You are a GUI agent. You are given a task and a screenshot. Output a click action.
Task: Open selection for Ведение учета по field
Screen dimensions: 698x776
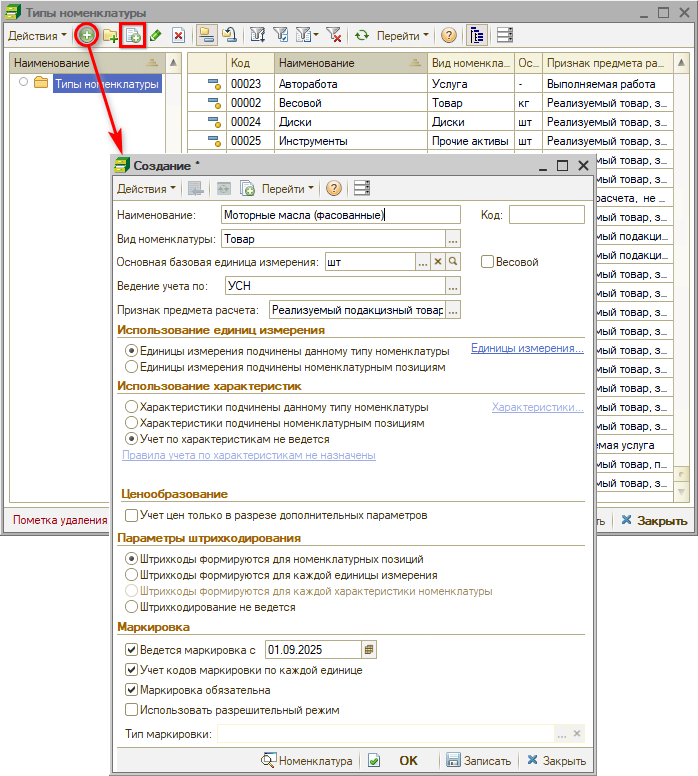(453, 286)
